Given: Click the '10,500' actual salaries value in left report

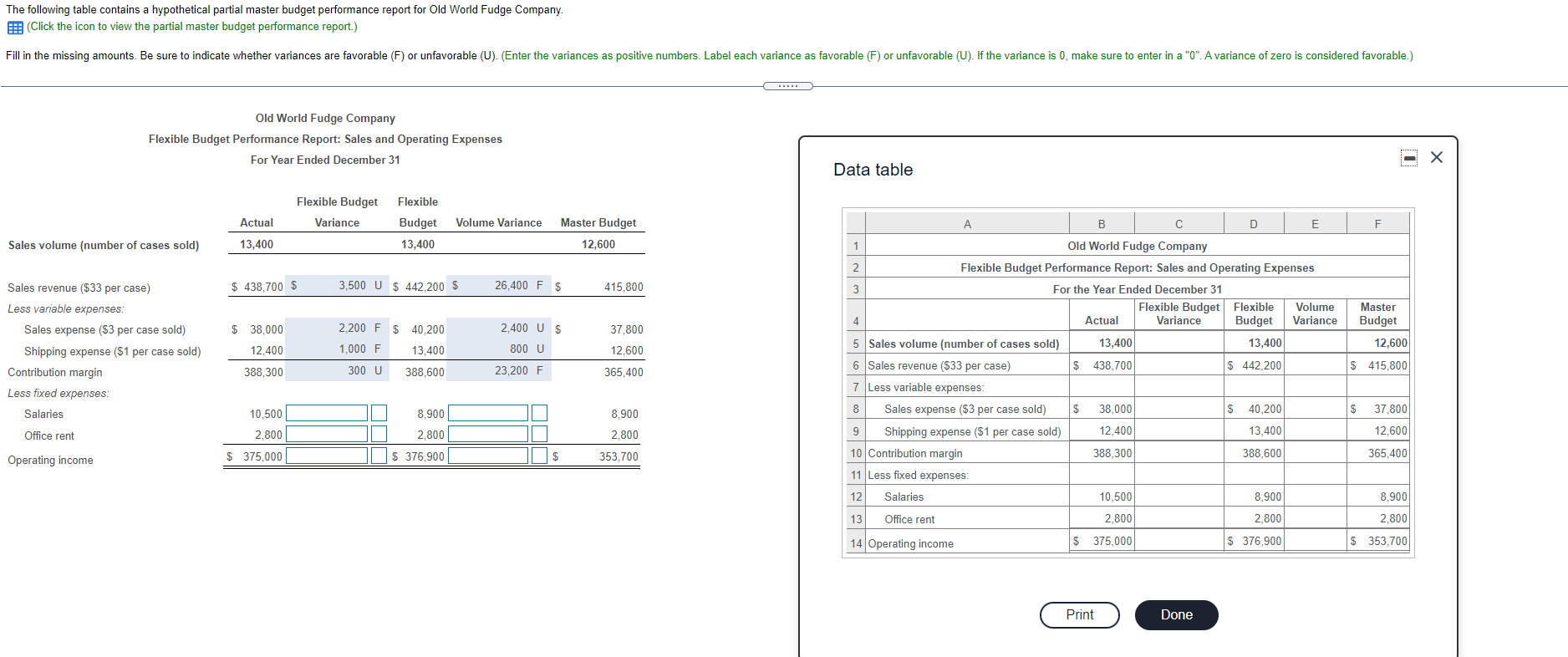Looking at the screenshot, I should point(266,414).
